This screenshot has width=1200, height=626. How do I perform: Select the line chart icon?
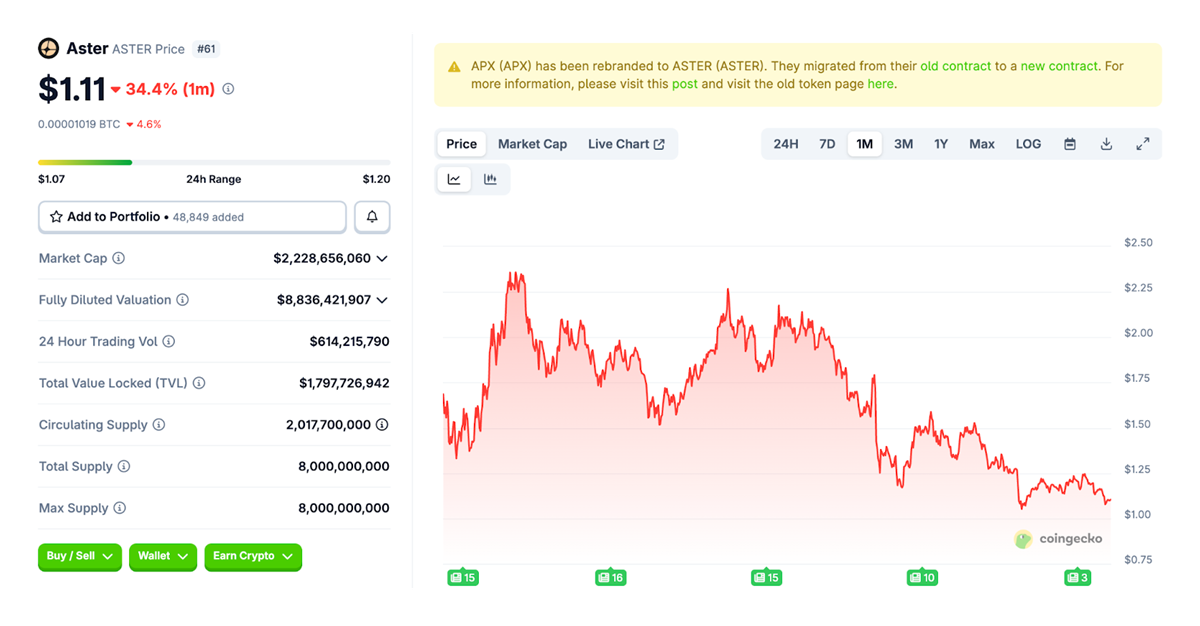pos(454,178)
